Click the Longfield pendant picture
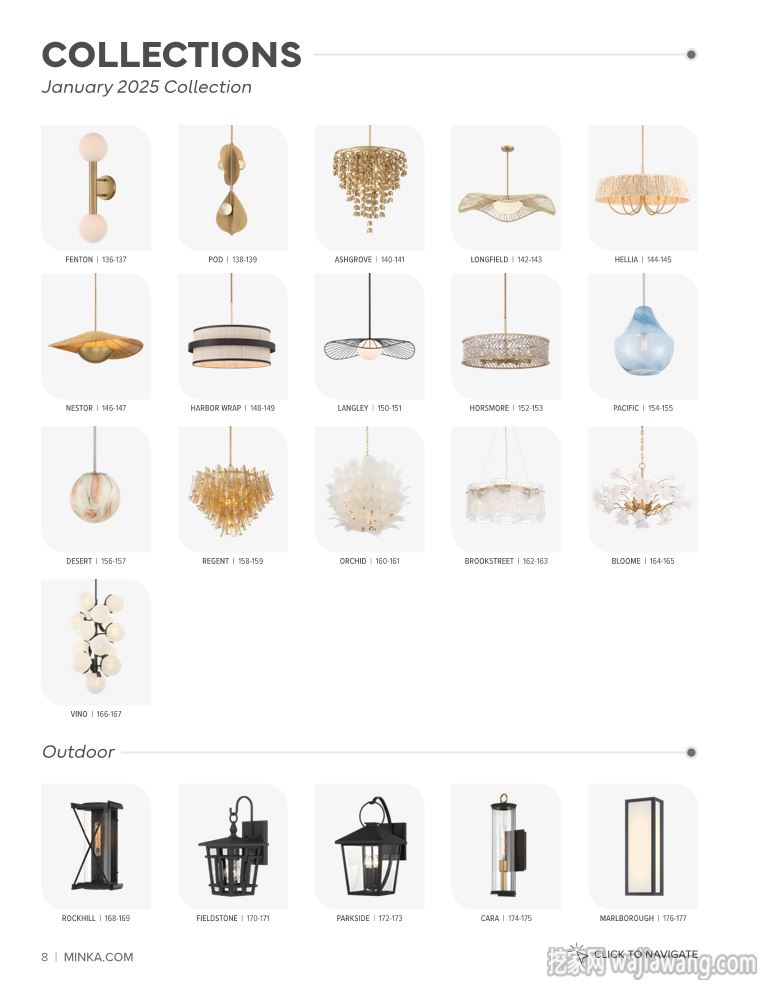Viewport: 765px width, 990px height. click(x=506, y=188)
